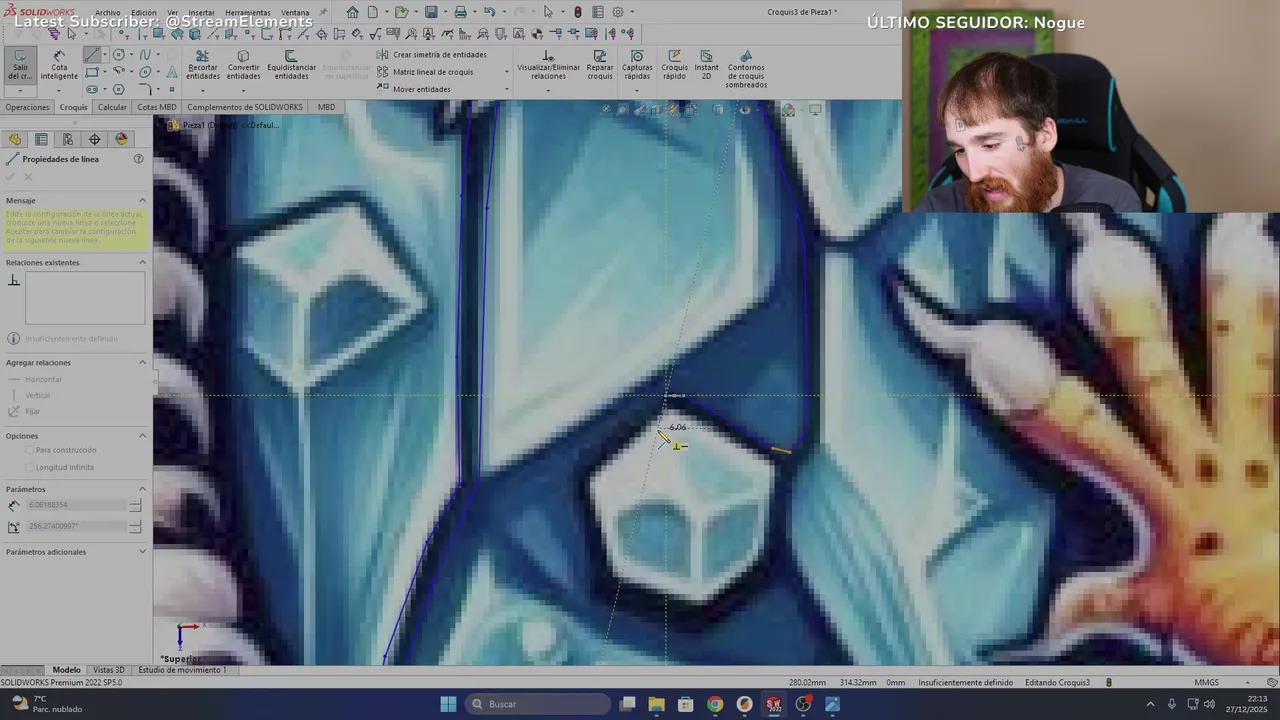Click Crear simetría de entidades
The width and height of the screenshot is (1280, 720).
[432, 55]
